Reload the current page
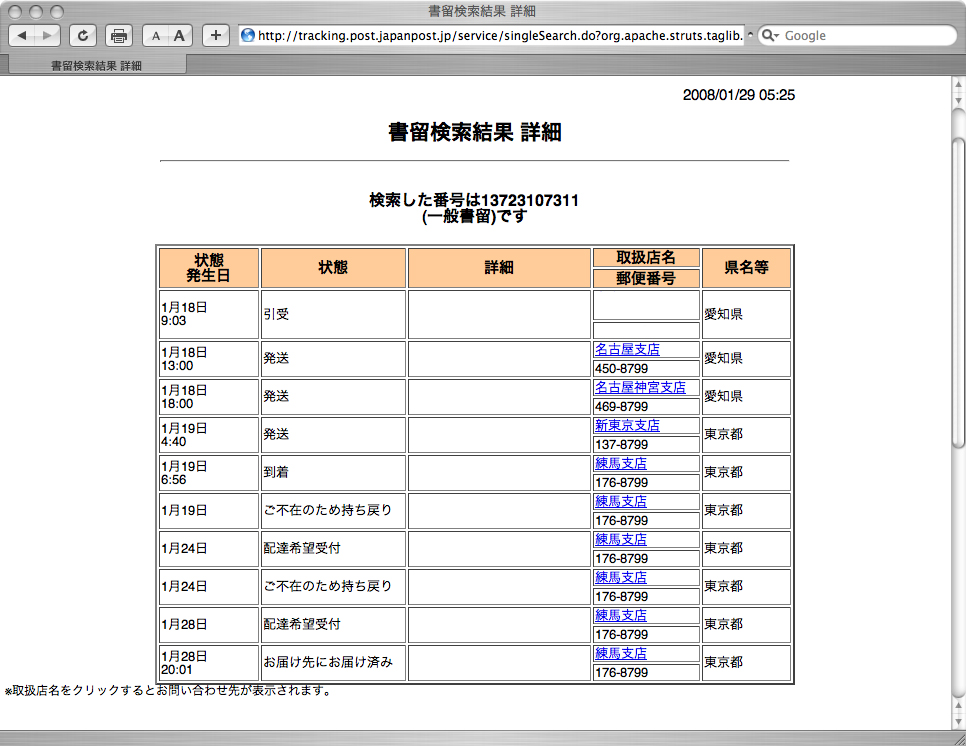 (x=83, y=36)
